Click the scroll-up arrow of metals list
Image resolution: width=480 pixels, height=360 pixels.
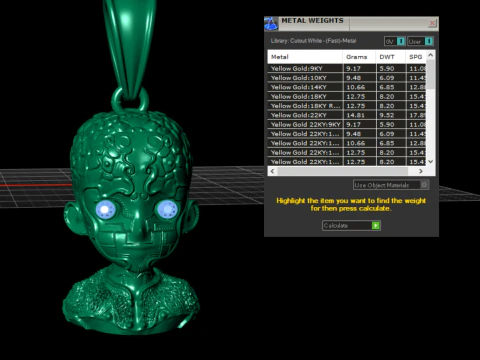(x=431, y=55)
